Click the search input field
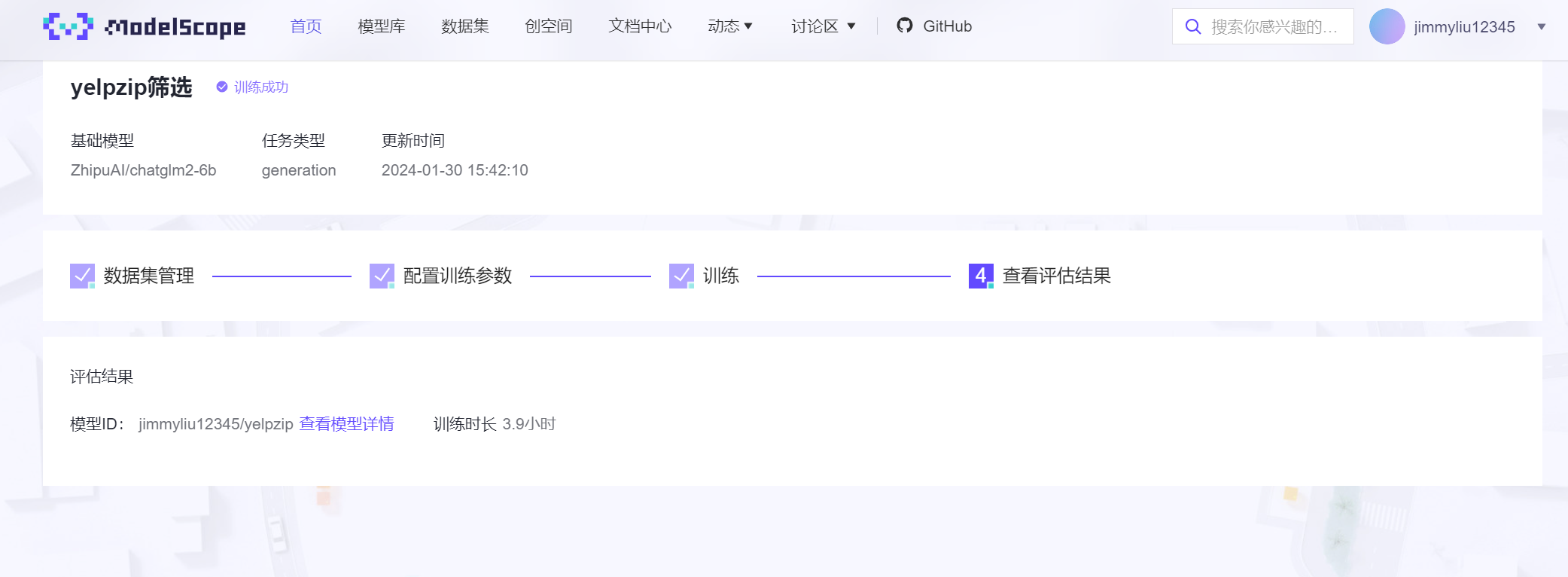1568x577 pixels. pyautogui.click(x=1262, y=26)
